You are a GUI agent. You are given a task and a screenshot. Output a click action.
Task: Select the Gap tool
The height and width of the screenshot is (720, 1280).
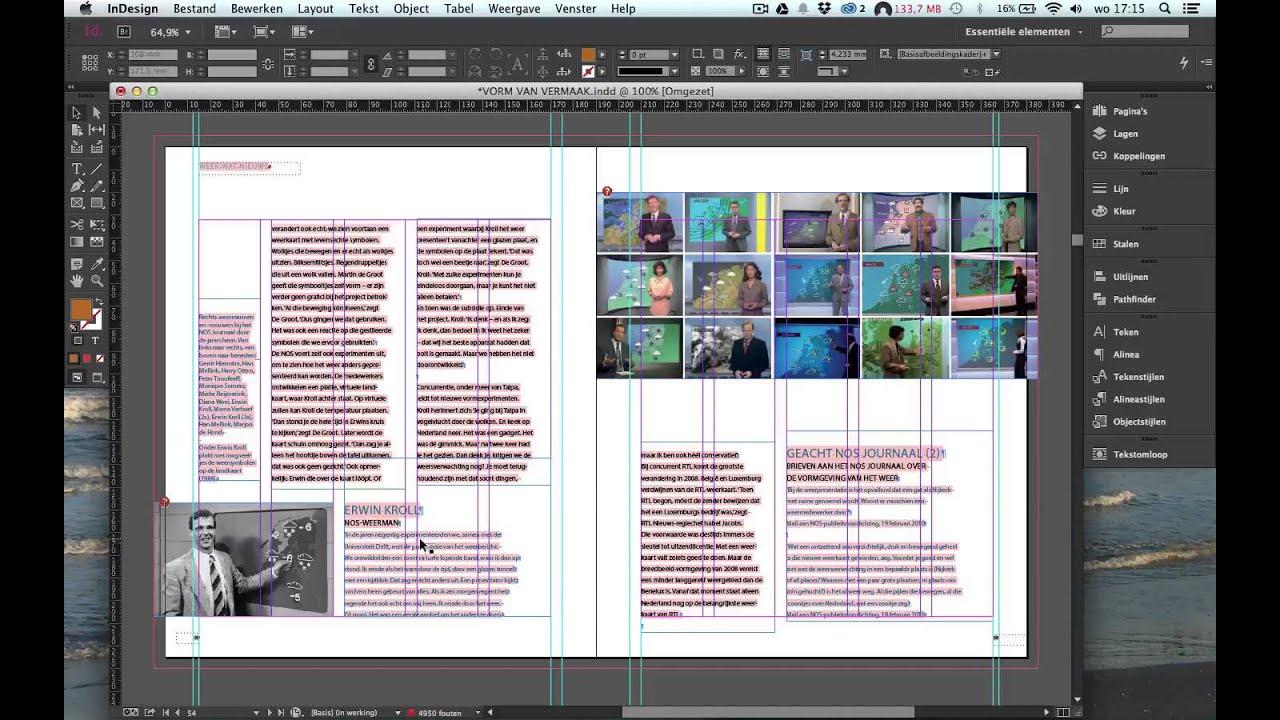pyautogui.click(x=96, y=130)
